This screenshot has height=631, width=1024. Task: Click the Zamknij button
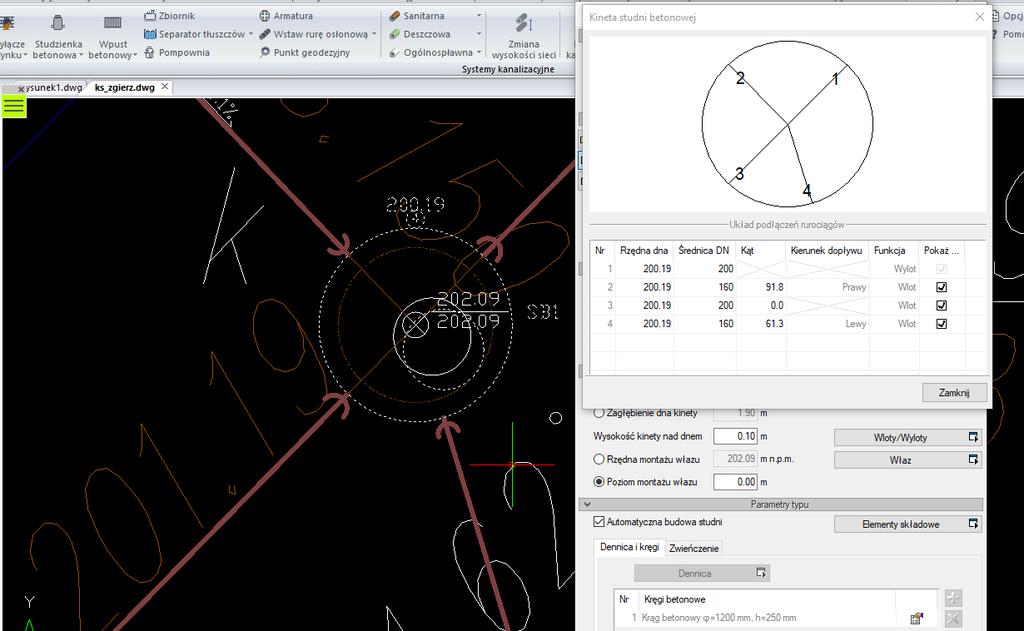click(953, 393)
